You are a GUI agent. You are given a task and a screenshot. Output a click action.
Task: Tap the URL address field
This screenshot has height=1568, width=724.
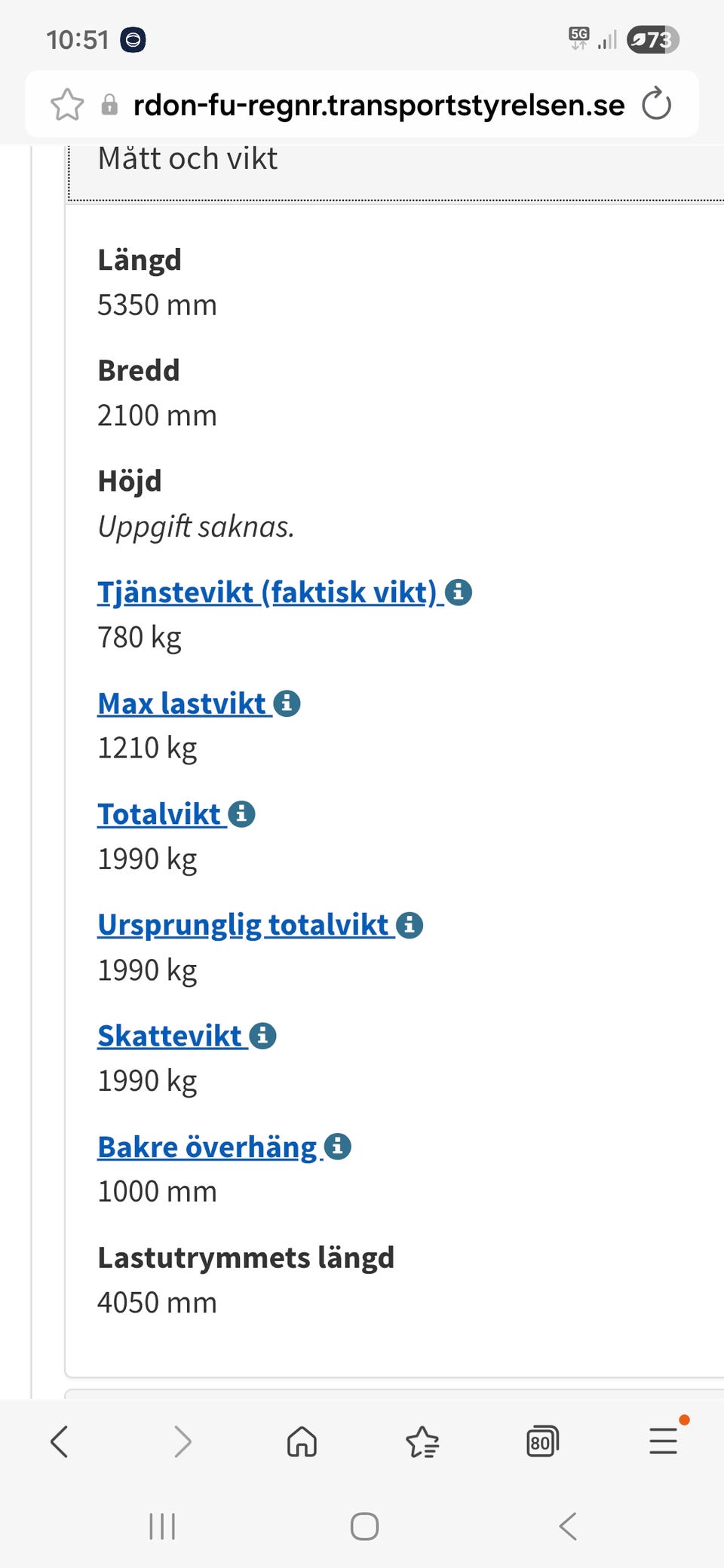pyautogui.click(x=379, y=105)
